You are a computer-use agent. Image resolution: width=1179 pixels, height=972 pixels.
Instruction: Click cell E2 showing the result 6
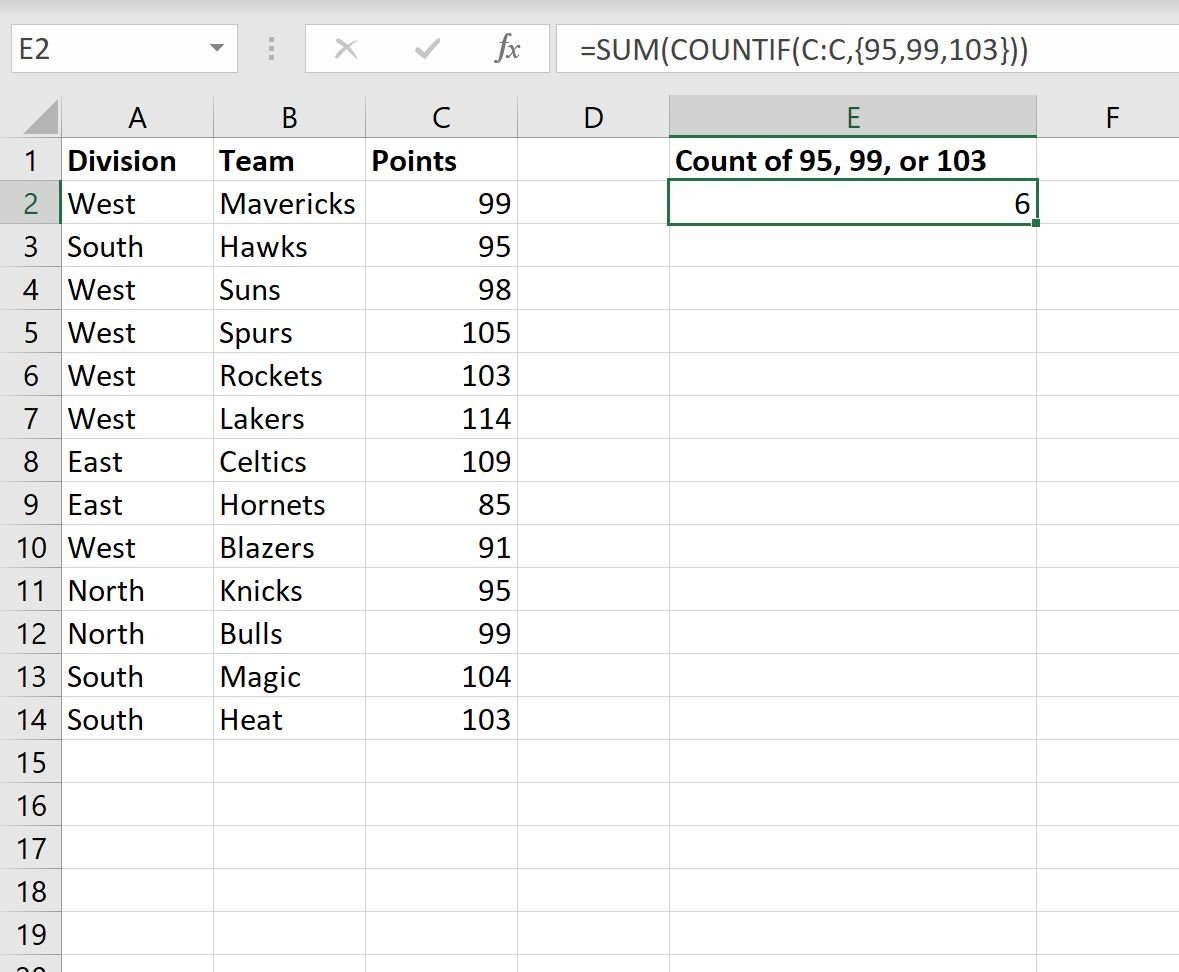[x=853, y=203]
